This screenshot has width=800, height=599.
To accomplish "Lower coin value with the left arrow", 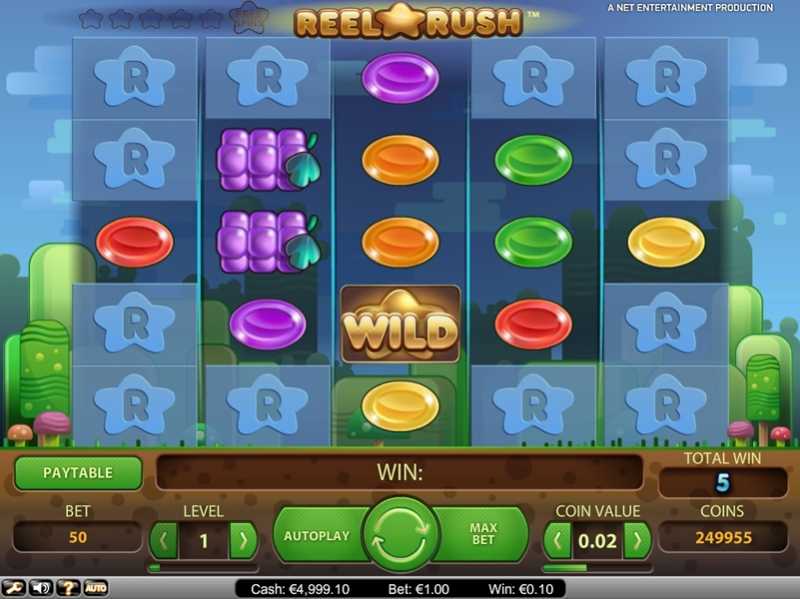I will coord(557,540).
